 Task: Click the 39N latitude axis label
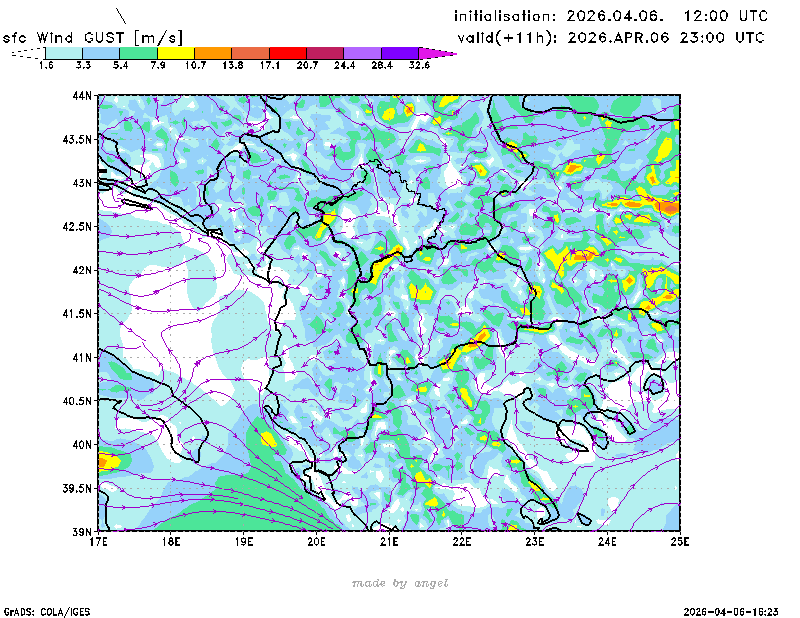82,531
